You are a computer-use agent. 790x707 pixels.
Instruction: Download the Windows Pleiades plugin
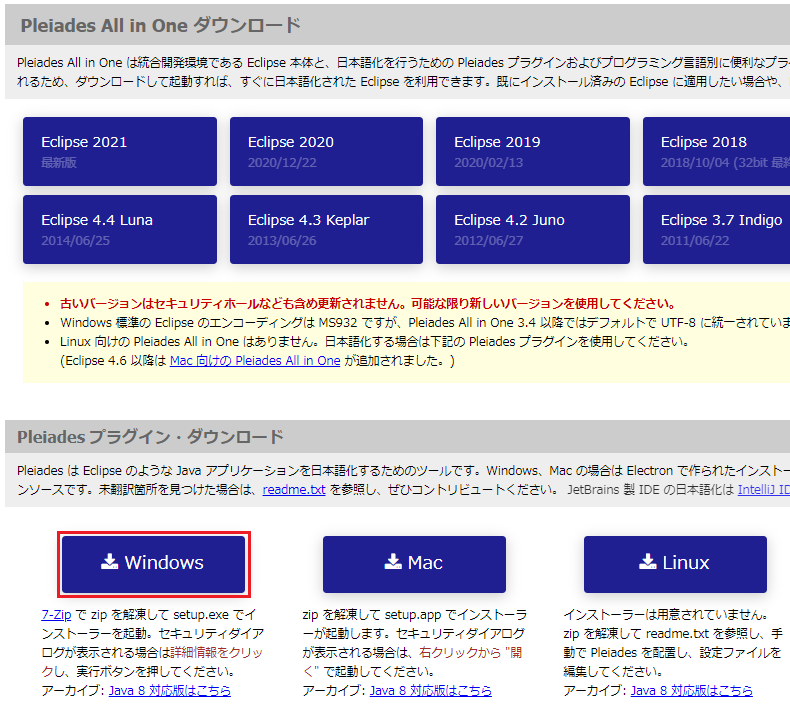click(x=154, y=564)
